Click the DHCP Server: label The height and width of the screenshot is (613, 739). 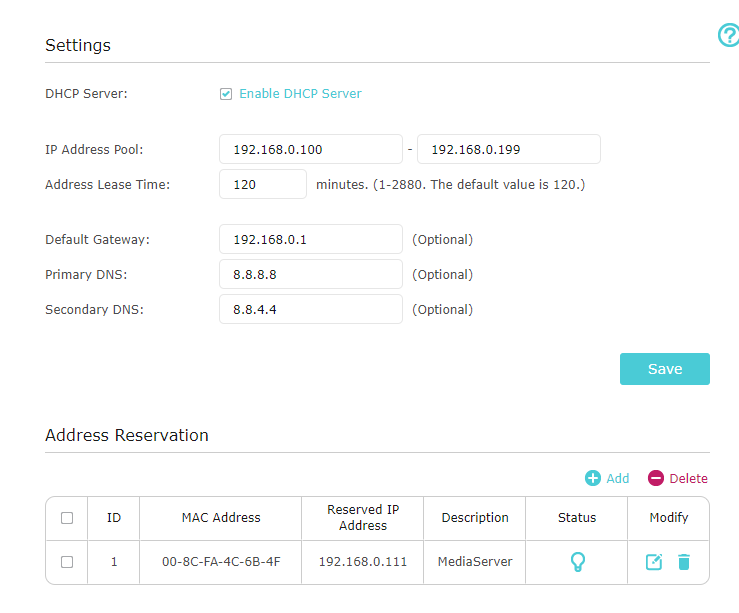click(86, 94)
